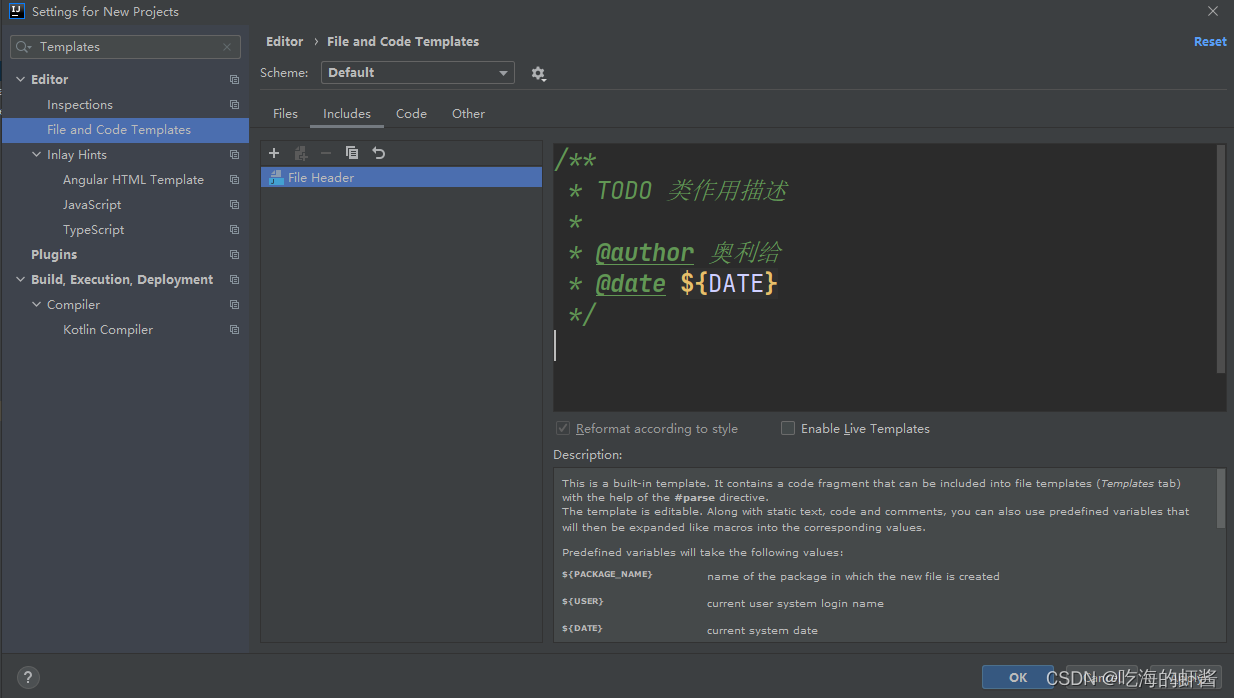1234x698 pixels.
Task: Collapse Build, Execution, Deployment section
Action: (20, 280)
